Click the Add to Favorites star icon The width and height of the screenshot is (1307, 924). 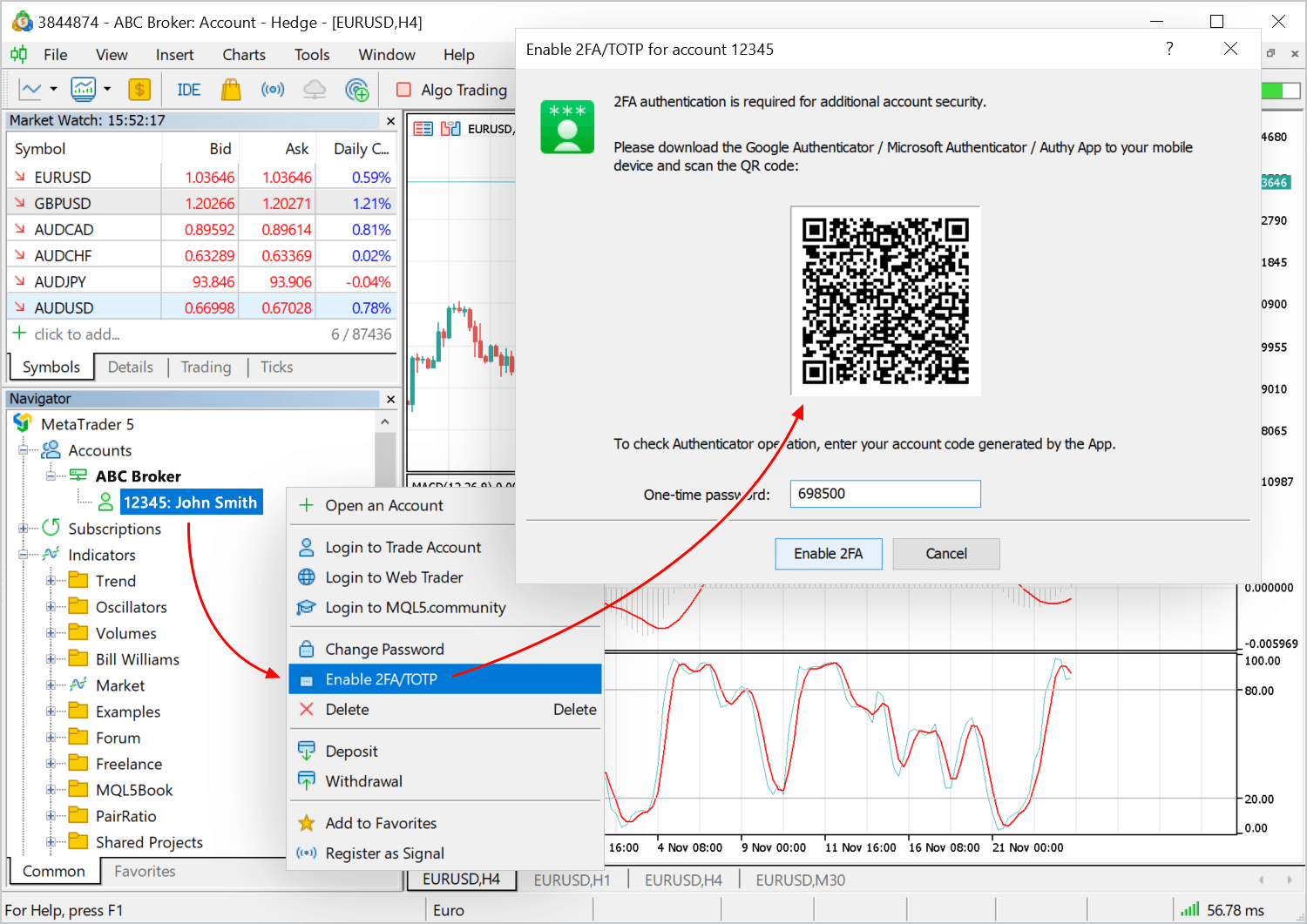307,822
